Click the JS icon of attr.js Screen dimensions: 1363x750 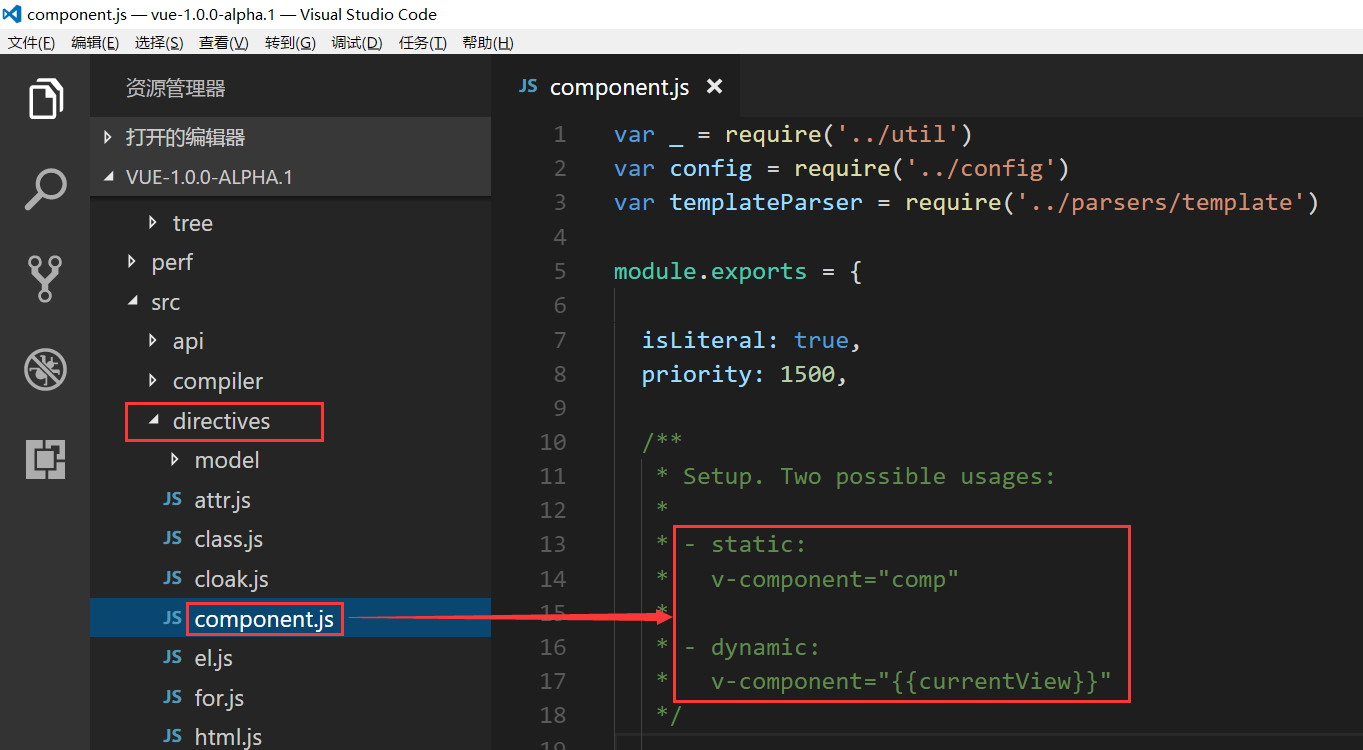click(x=173, y=499)
